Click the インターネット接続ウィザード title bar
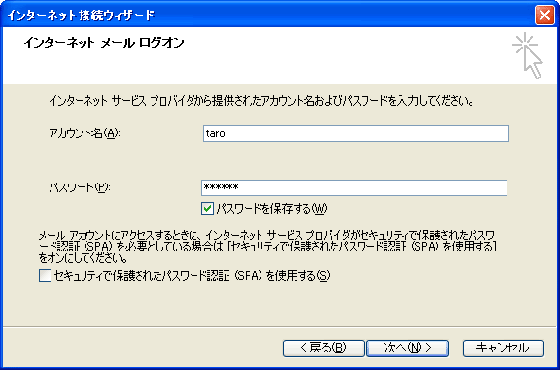The image size is (560, 370). [x=268, y=16]
